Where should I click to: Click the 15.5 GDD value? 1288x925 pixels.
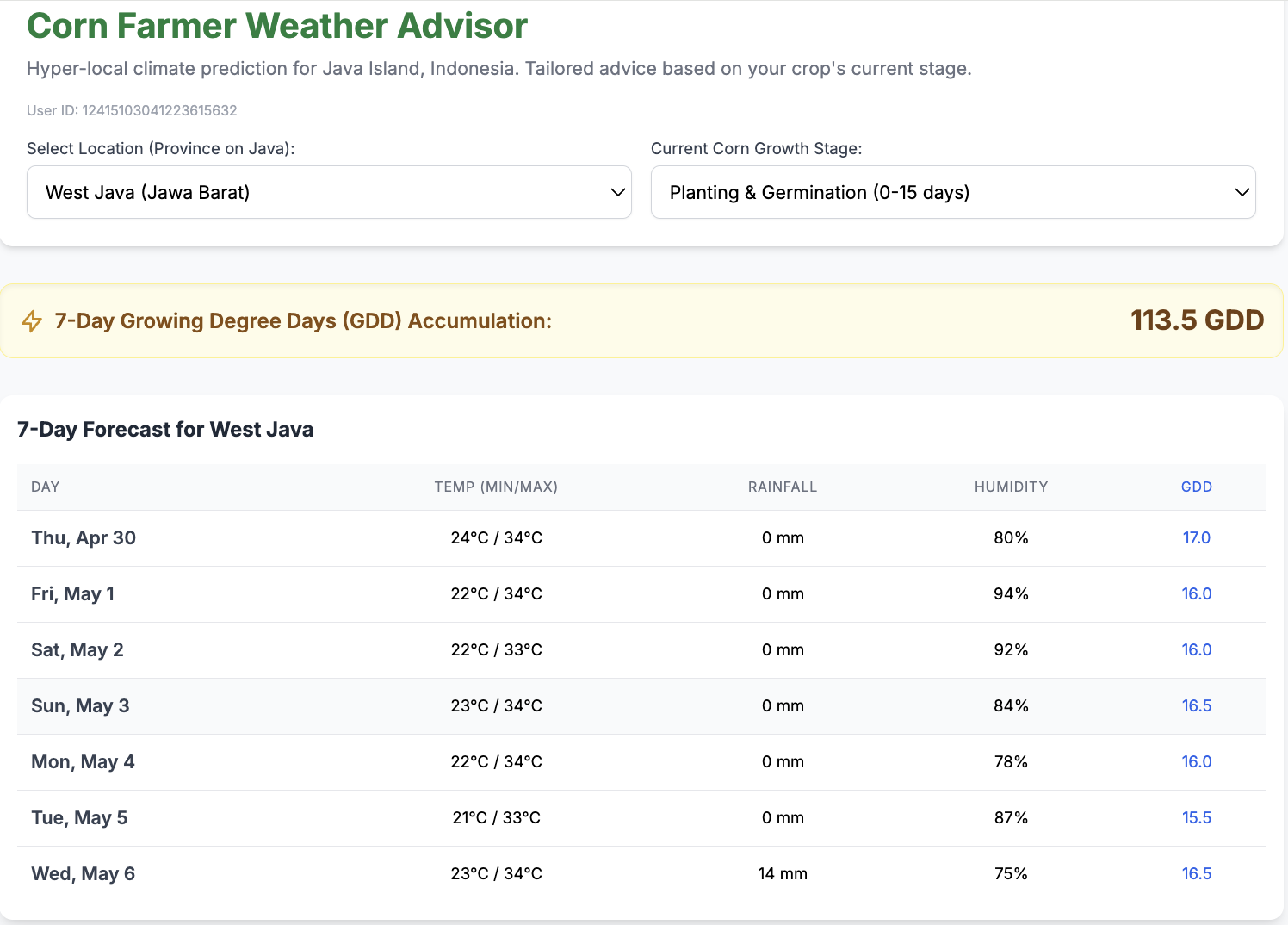tap(1197, 818)
